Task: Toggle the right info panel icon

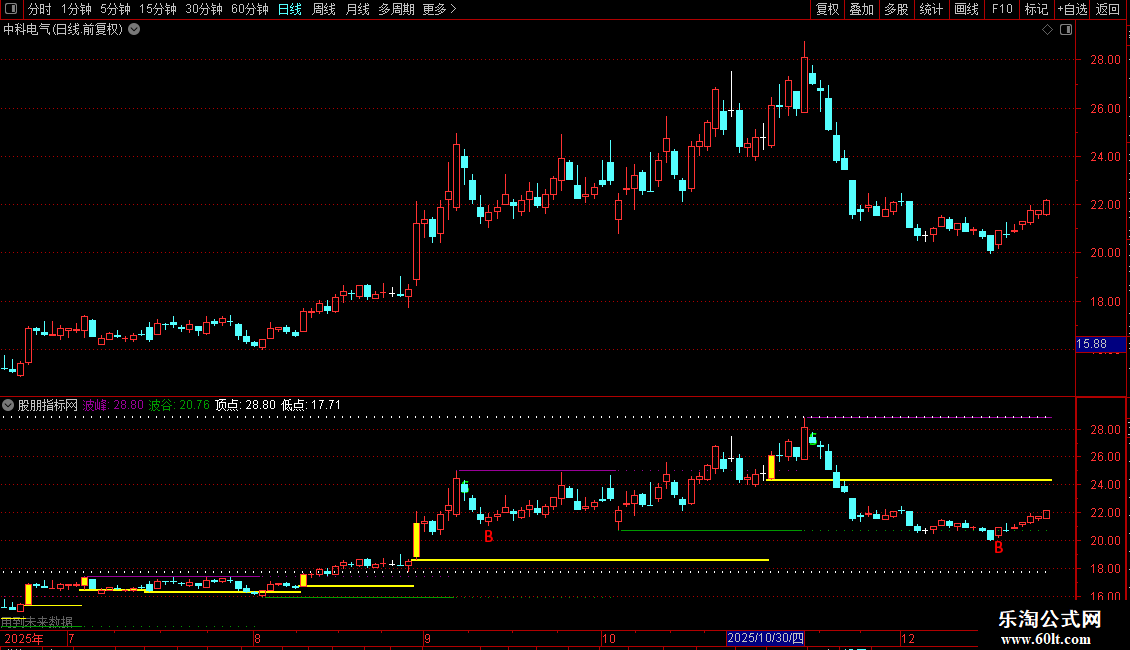Action: pos(1066,30)
